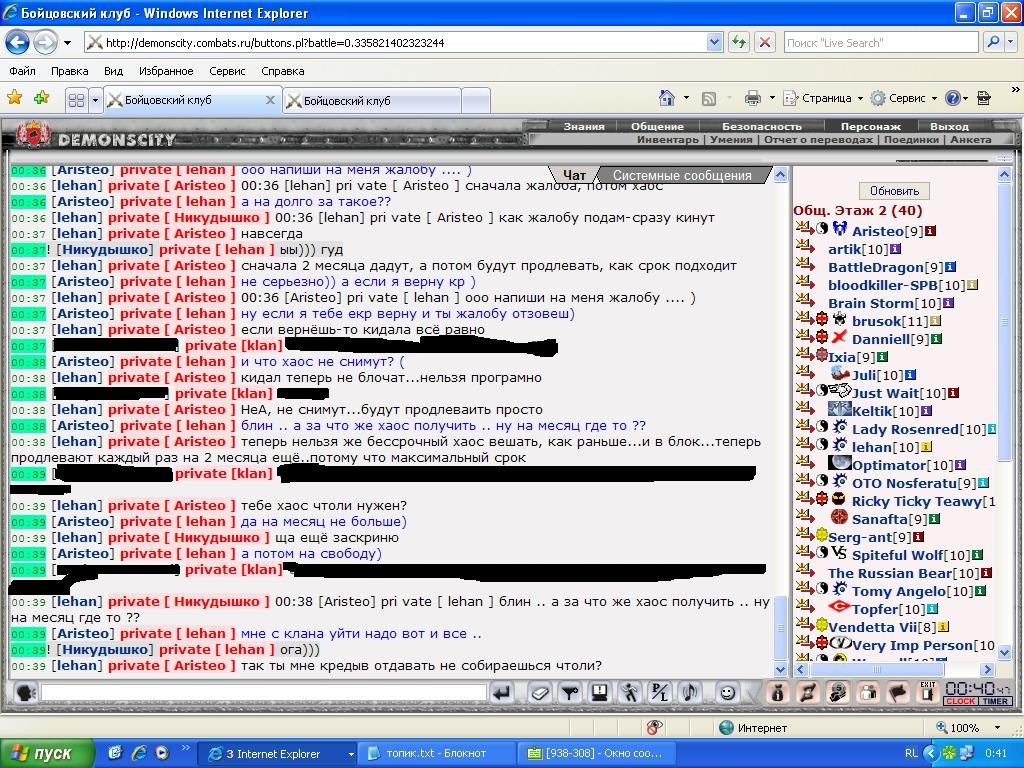1024x768 pixels.
Task: Open the Избранное menu
Action: pos(166,71)
